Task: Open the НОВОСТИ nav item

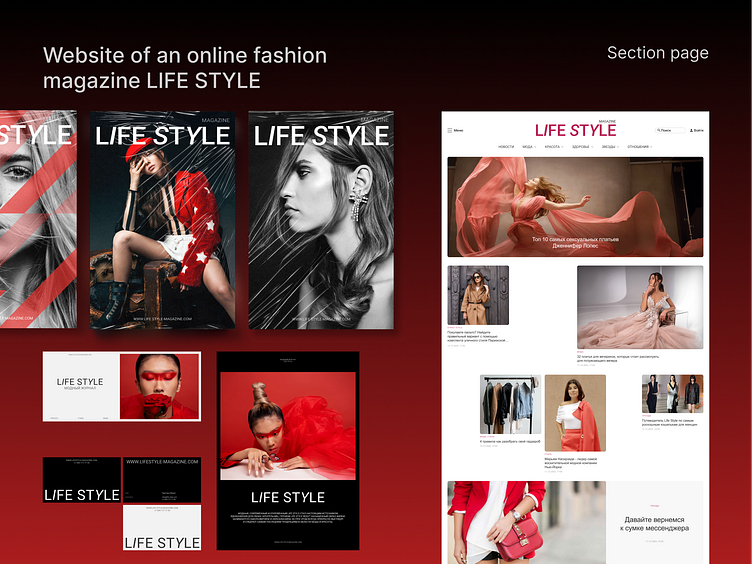Action: 505,147
